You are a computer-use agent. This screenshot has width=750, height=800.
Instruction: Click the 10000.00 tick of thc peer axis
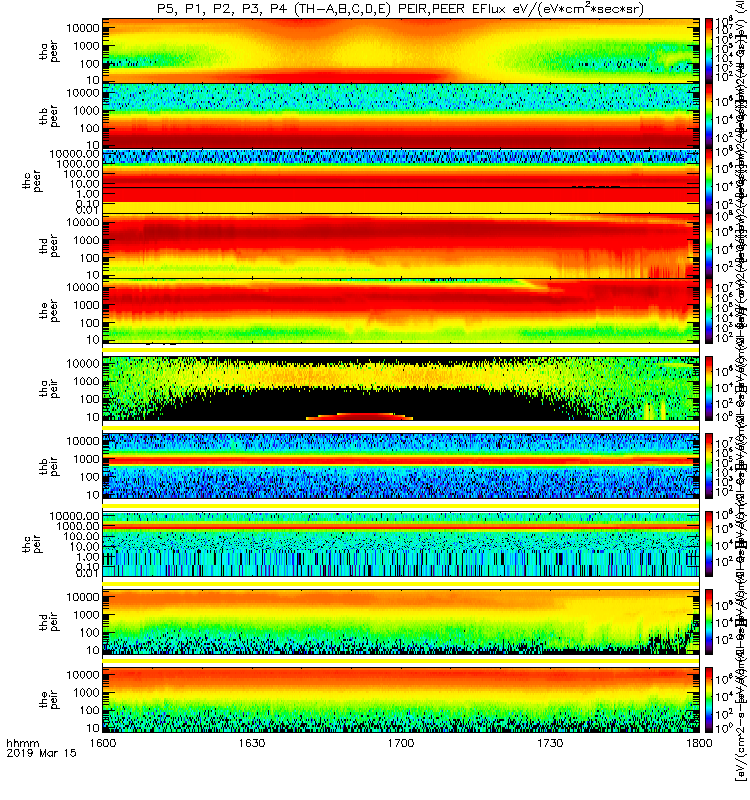point(74,154)
